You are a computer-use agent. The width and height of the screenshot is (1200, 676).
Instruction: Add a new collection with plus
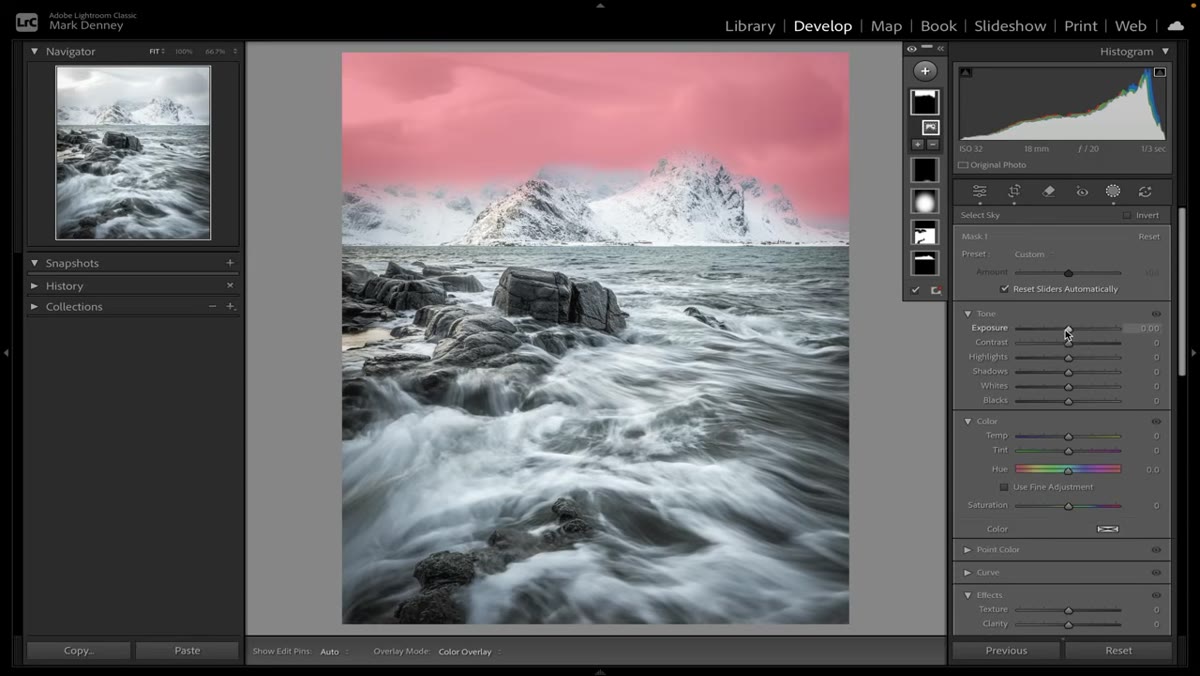click(x=230, y=306)
